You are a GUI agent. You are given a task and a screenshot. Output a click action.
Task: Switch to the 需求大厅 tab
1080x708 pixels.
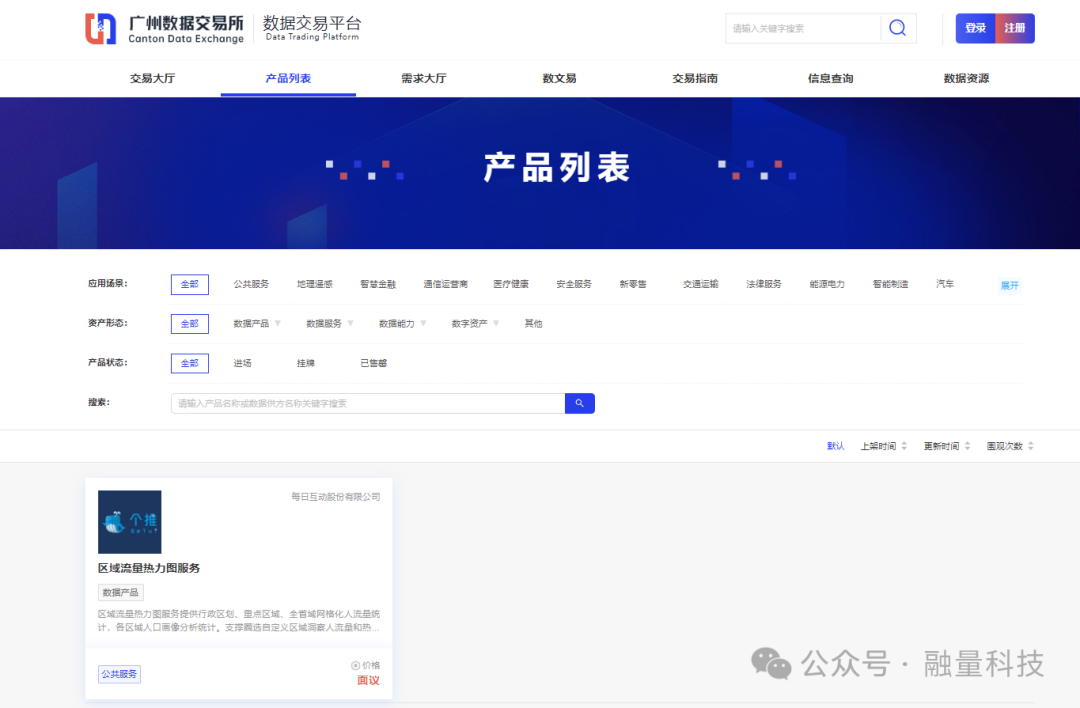click(423, 78)
